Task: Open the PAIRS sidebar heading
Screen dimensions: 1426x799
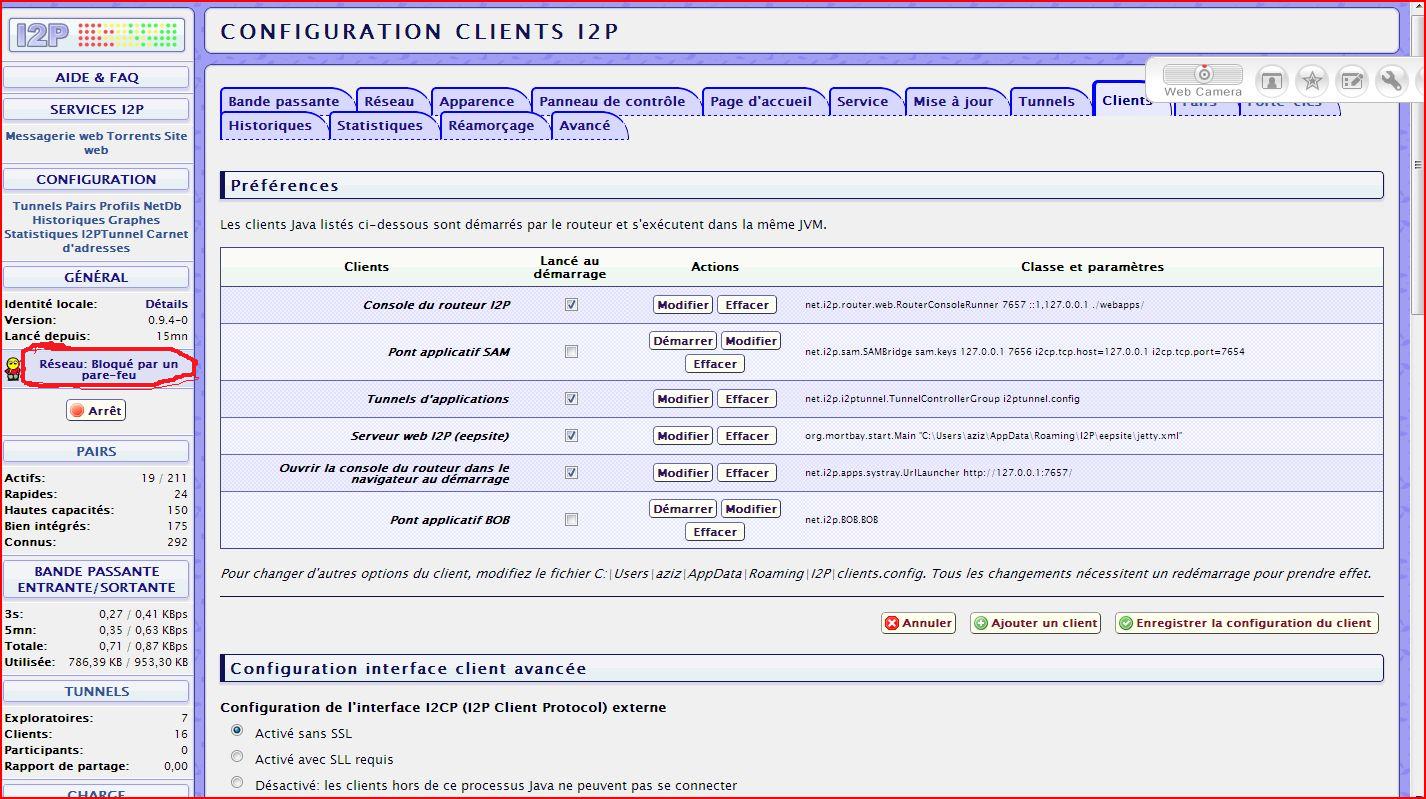Action: (96, 451)
